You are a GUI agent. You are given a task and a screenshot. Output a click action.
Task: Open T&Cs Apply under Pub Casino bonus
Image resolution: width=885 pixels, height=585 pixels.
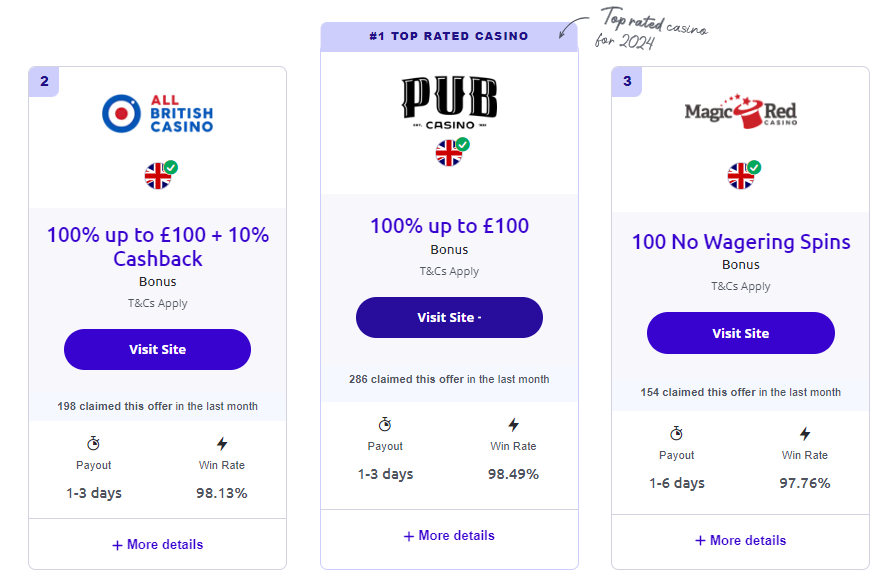tap(449, 271)
